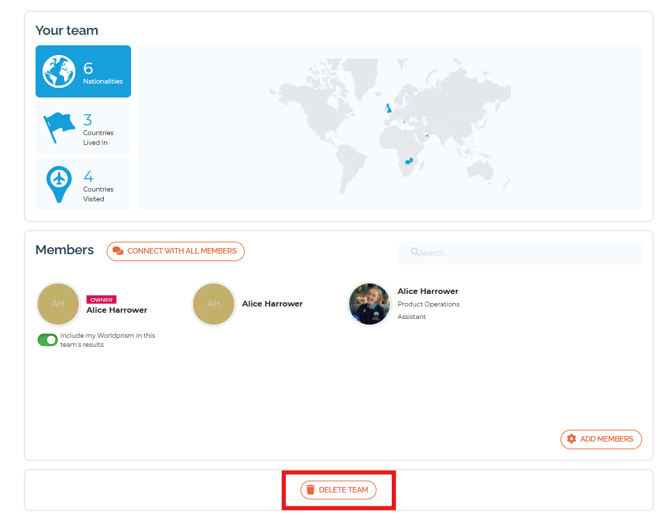Viewport: 670px width, 521px height.
Task: Click the United Kingdom highlighted on the map
Action: pos(388,108)
